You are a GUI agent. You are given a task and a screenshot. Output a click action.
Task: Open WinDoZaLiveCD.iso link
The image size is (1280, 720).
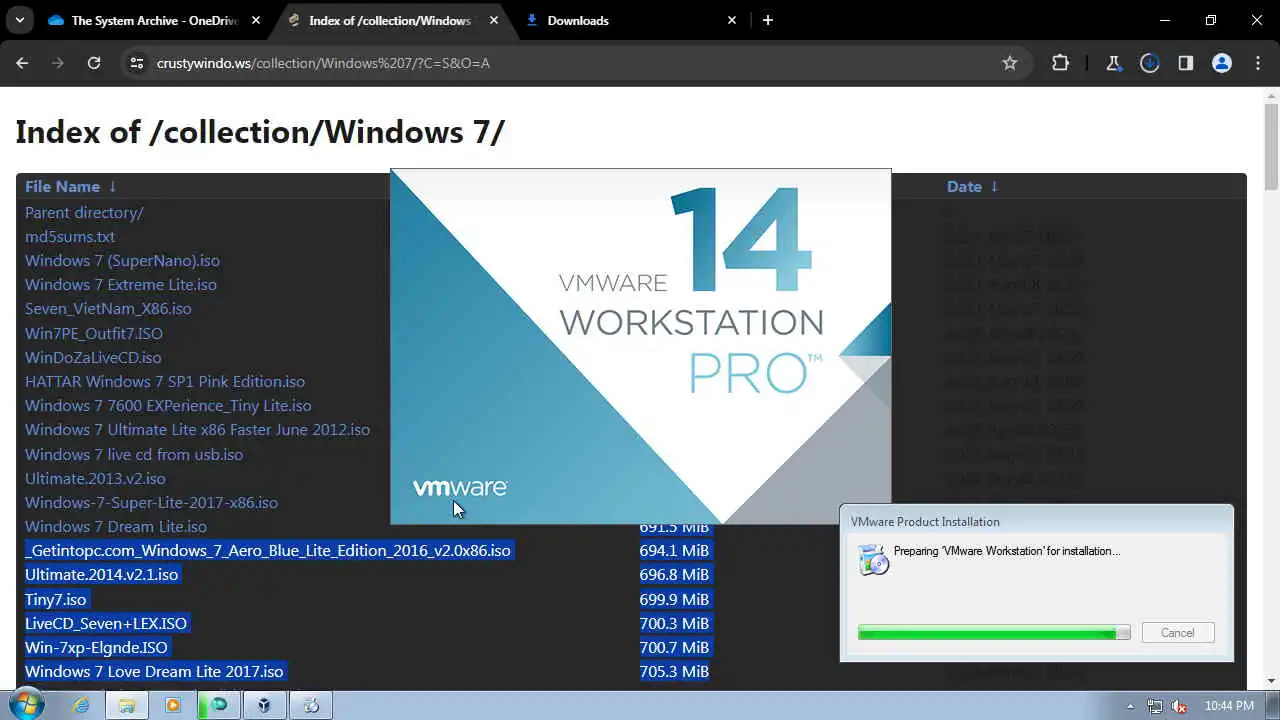[x=93, y=357]
